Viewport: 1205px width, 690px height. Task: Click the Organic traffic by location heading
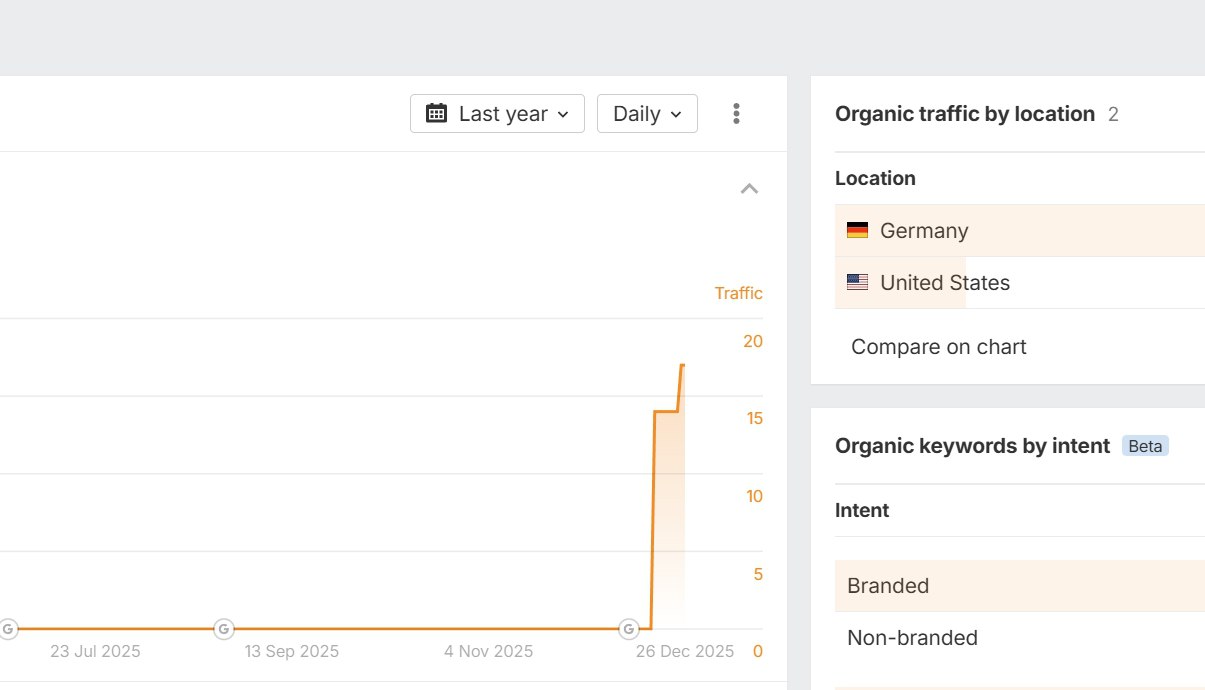tap(964, 114)
